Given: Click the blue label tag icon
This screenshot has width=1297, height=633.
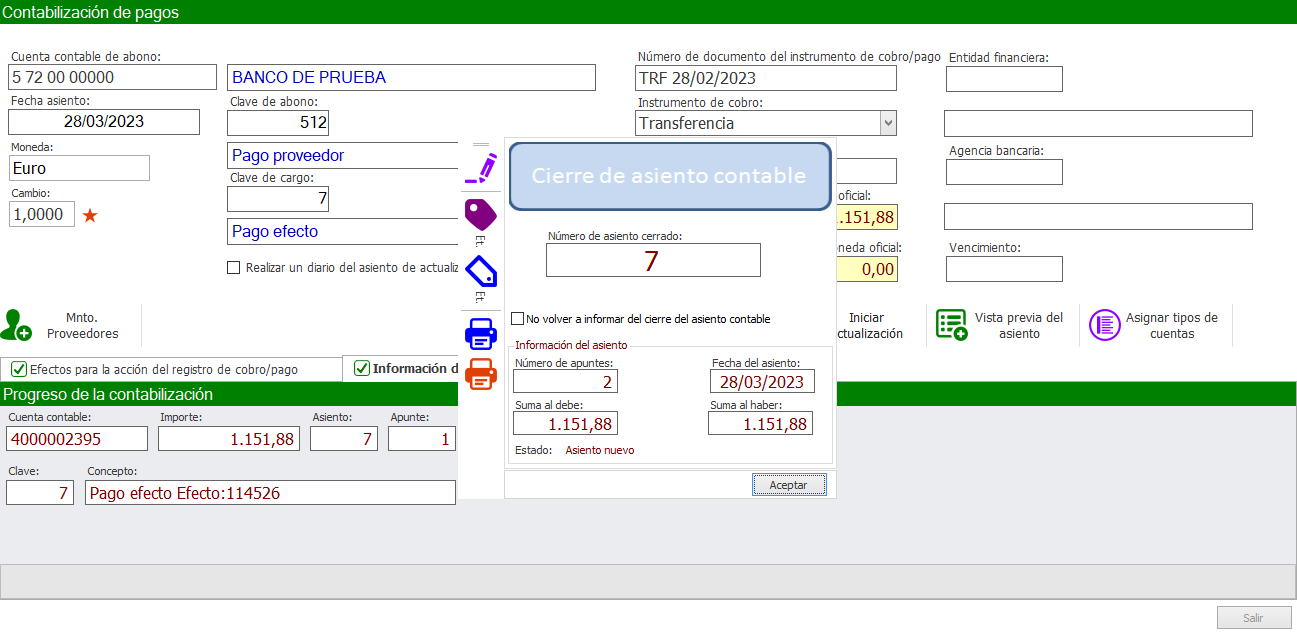Looking at the screenshot, I should coord(481,270).
